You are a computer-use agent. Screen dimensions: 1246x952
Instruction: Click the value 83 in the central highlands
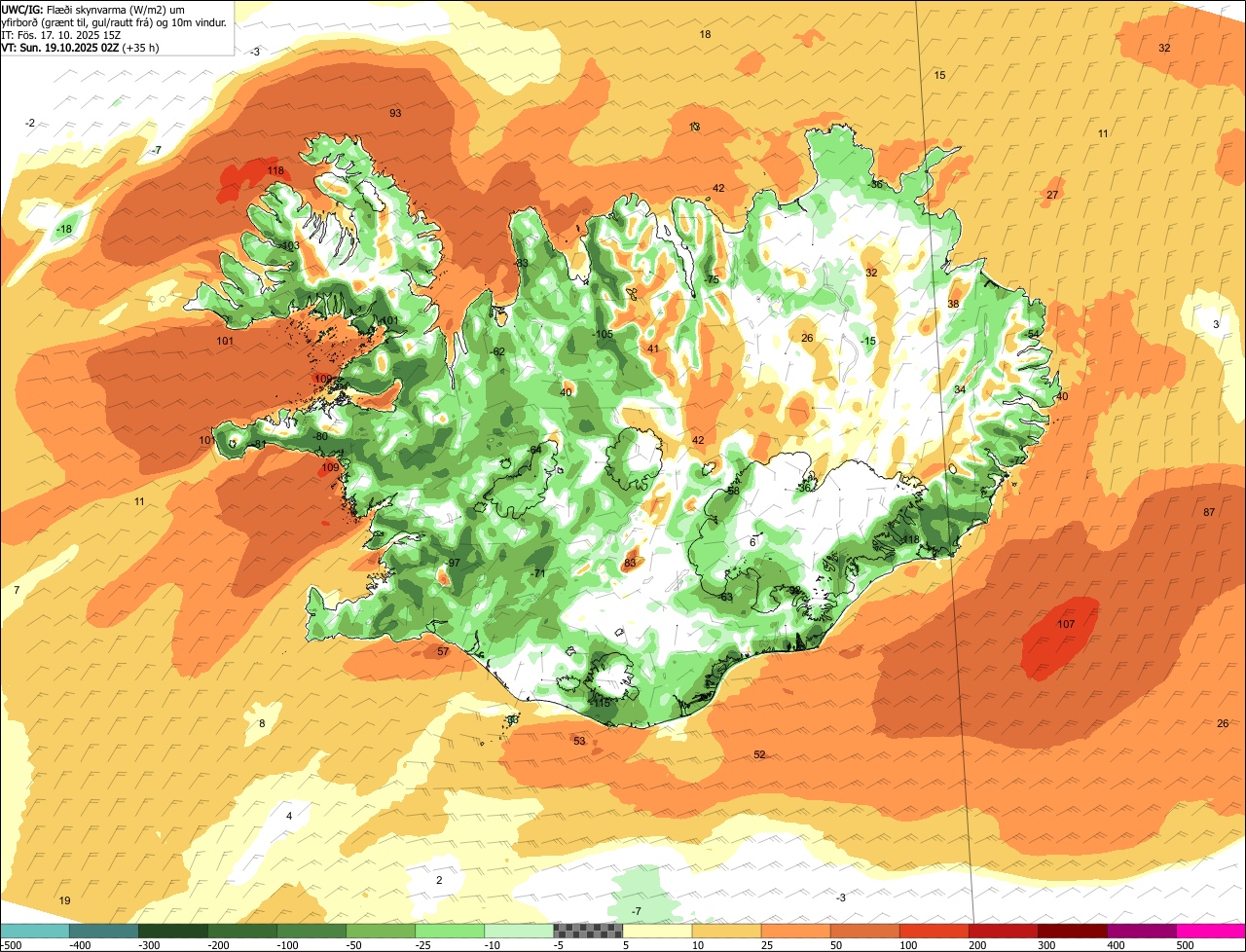pyautogui.click(x=630, y=563)
